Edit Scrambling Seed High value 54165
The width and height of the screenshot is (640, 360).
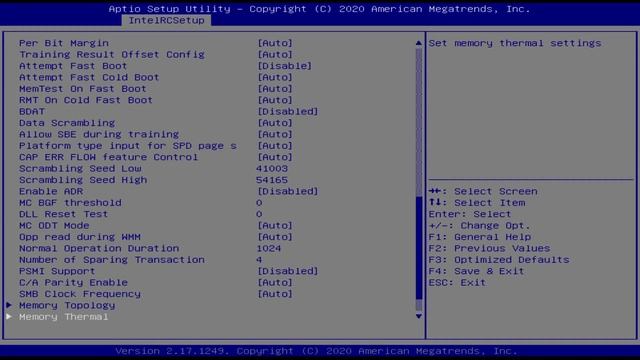272,180
